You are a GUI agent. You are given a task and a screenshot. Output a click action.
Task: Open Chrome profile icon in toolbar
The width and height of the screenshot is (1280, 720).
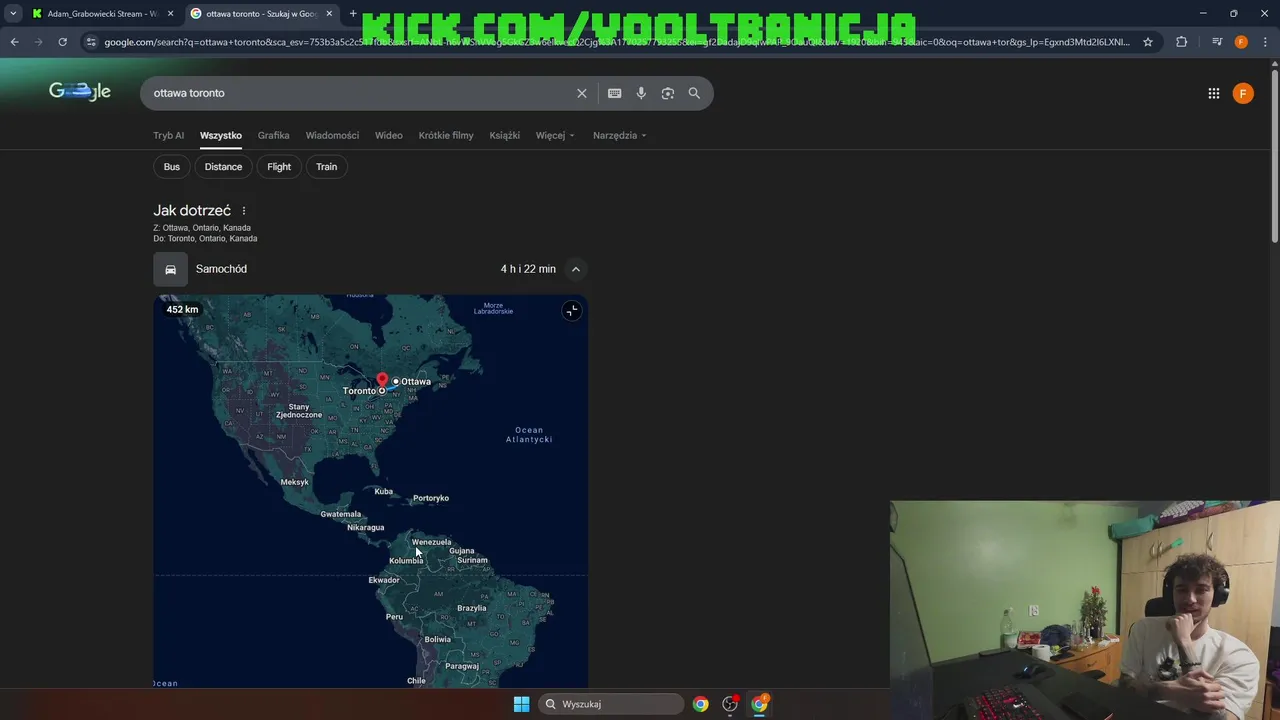click(x=1241, y=42)
